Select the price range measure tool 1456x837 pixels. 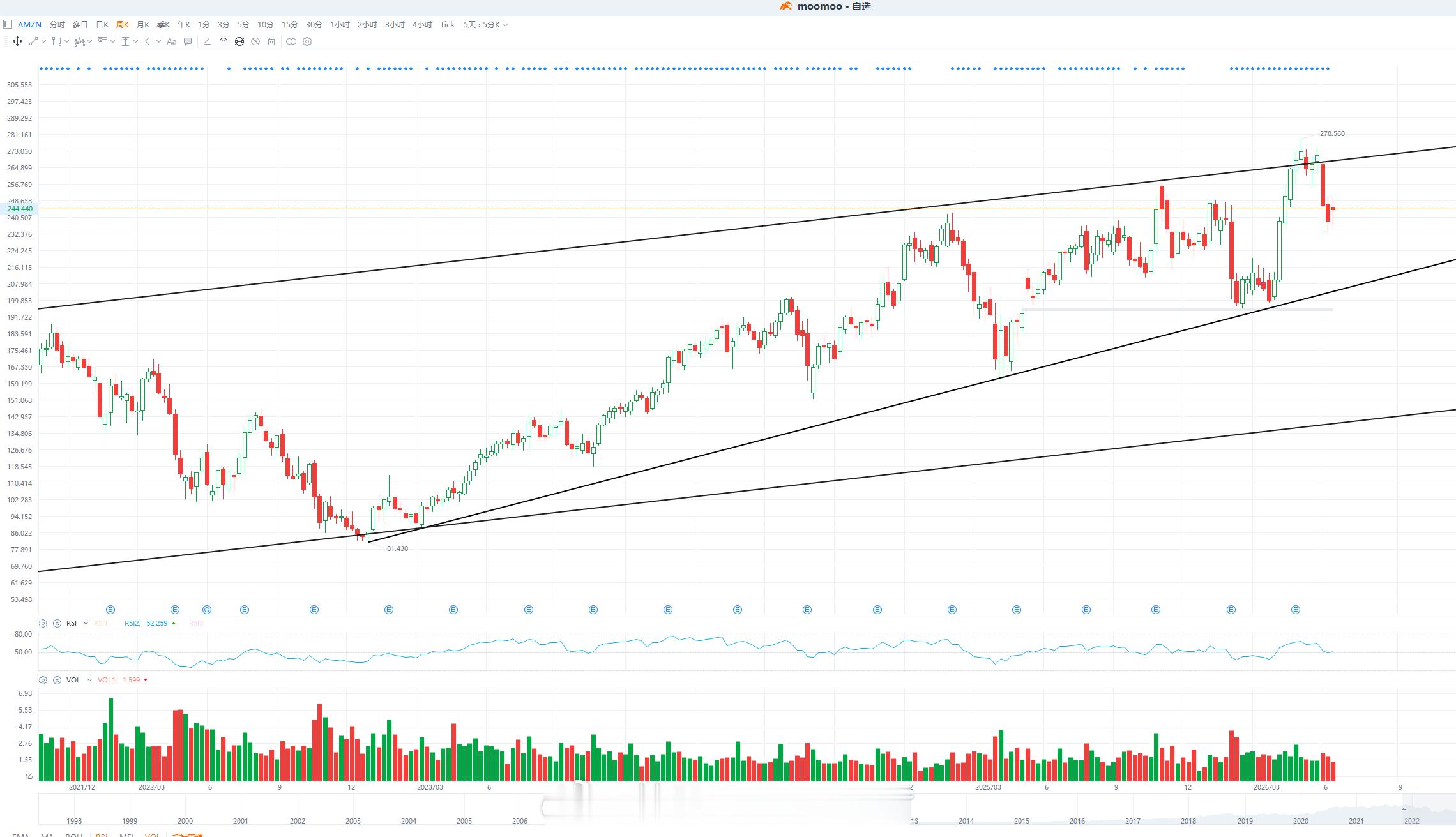click(126, 41)
